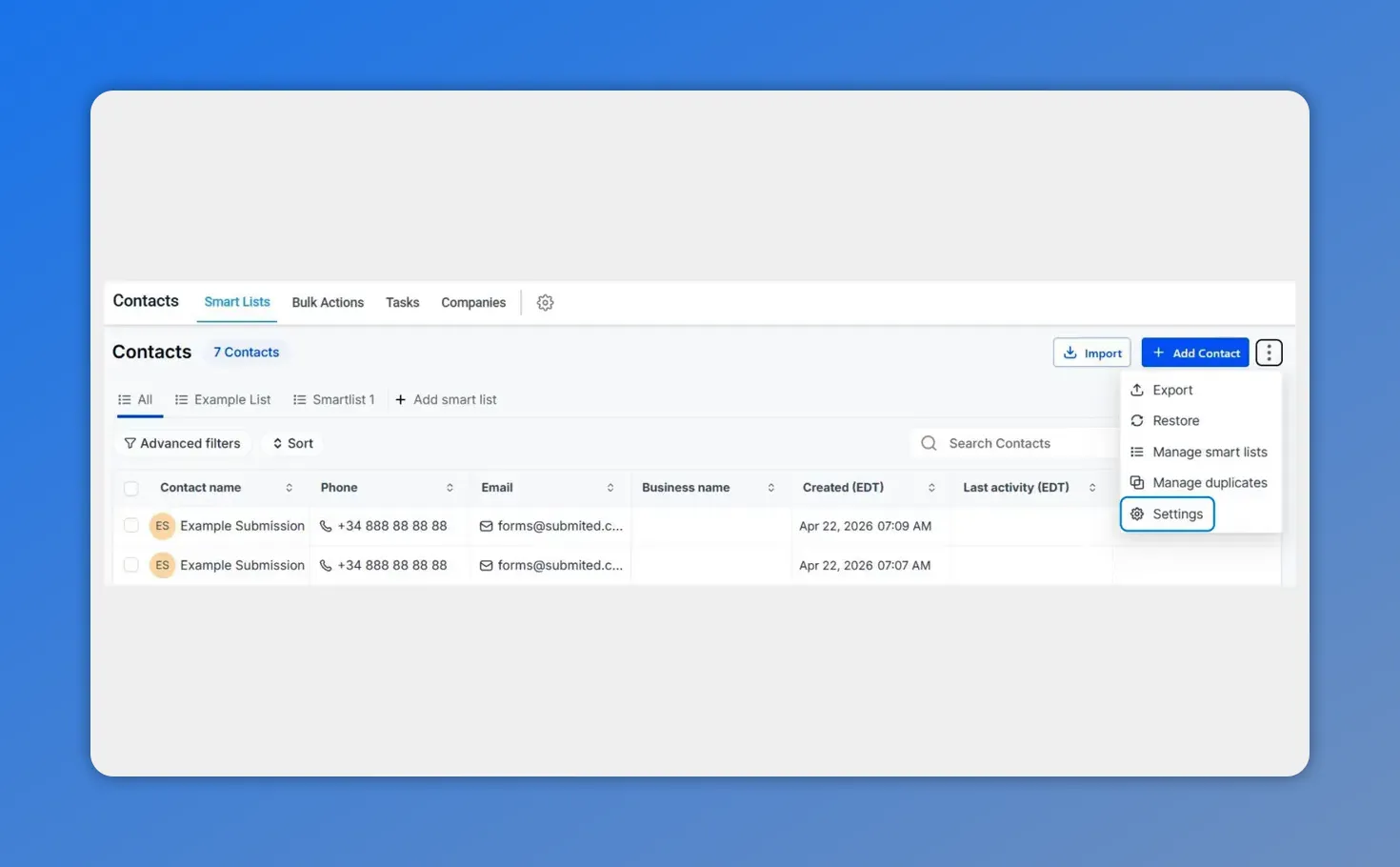Click the list icon next to Smartlist 1
This screenshot has height=867, width=1400.
coord(299,399)
